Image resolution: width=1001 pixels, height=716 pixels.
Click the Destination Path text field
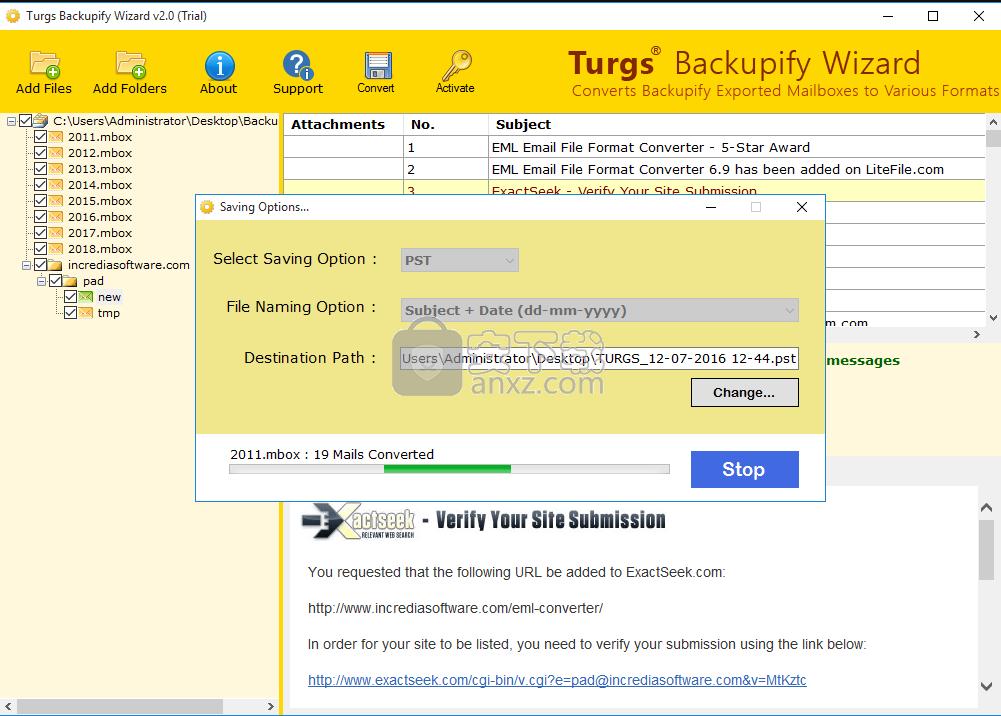click(599, 358)
